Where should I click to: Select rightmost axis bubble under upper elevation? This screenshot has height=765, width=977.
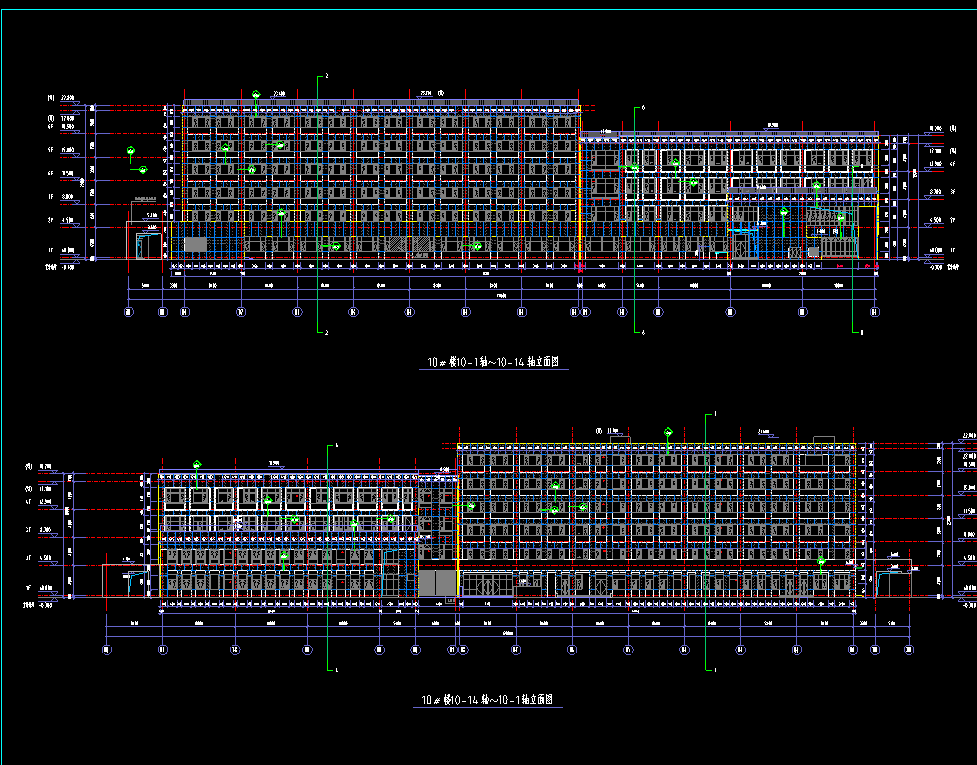pos(875,312)
